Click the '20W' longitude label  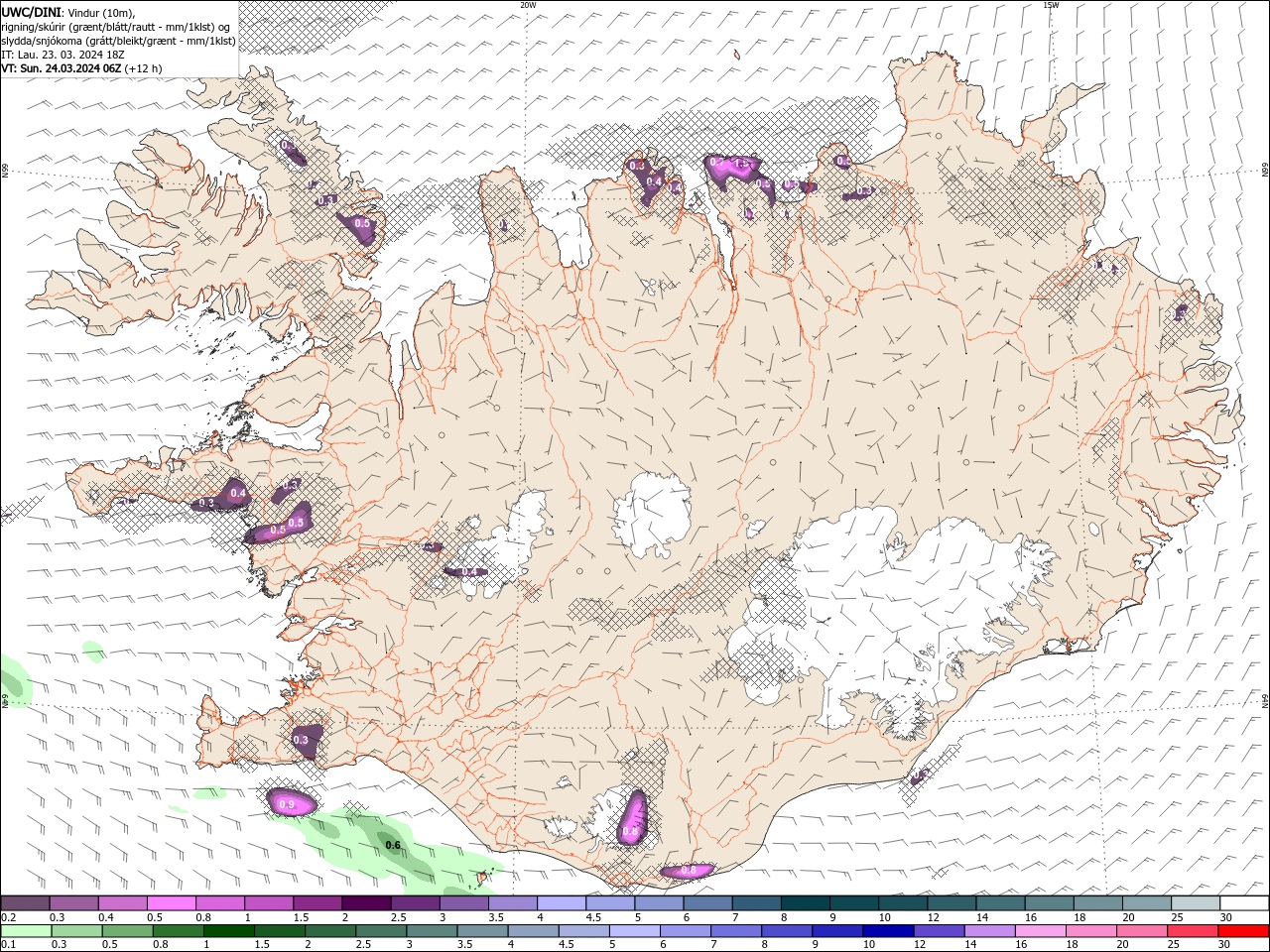[x=528, y=5]
